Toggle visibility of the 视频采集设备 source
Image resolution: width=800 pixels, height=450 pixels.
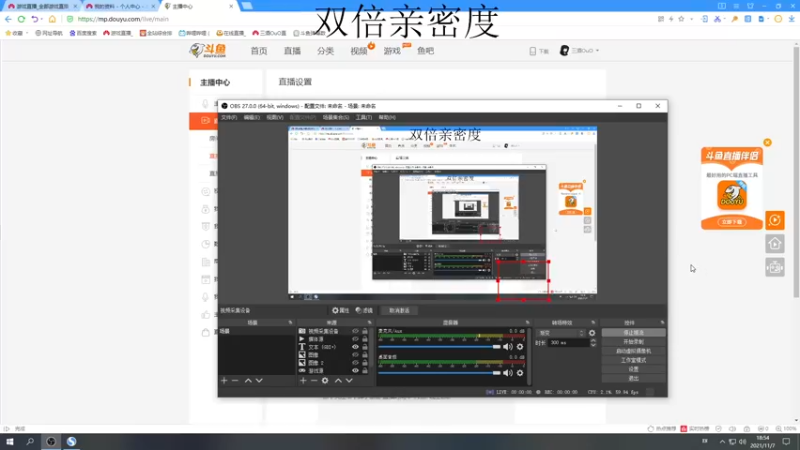(x=355, y=331)
